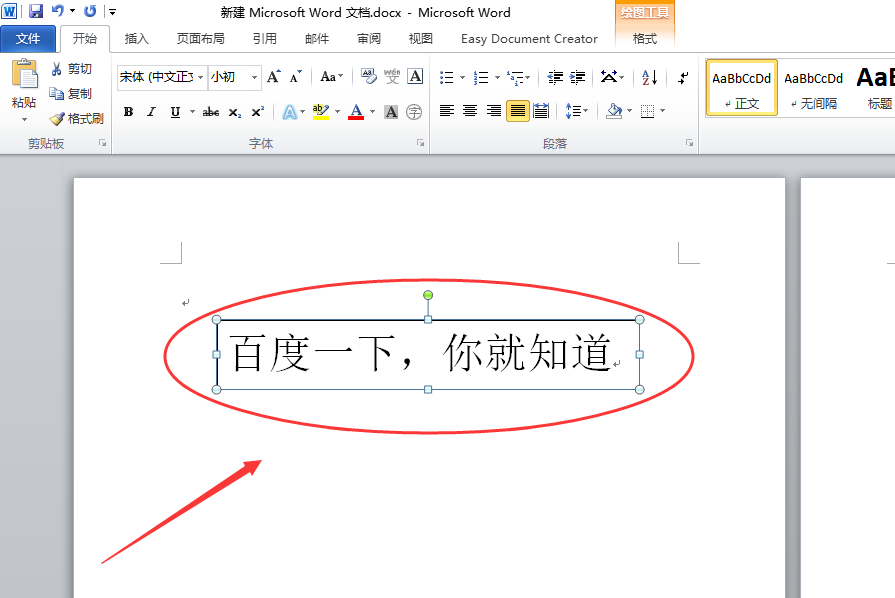Open the 文件 menu
Viewport: 895px width, 598px height.
tap(28, 39)
